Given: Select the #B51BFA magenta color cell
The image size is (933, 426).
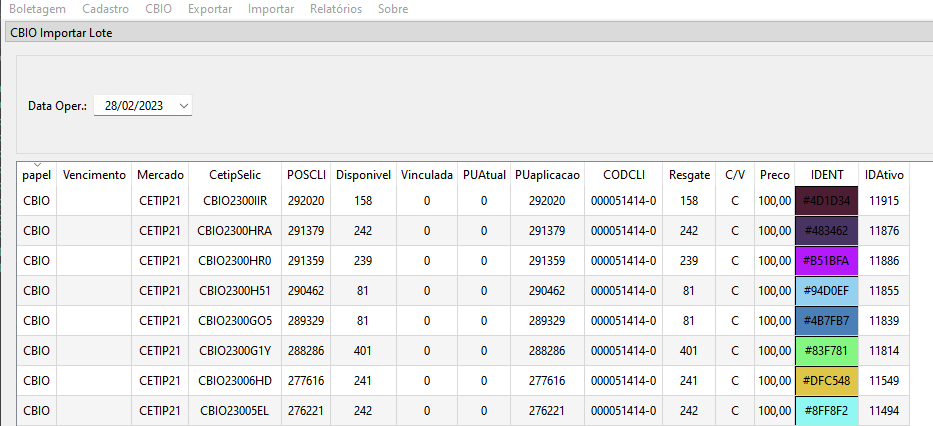Looking at the screenshot, I should point(826,261).
